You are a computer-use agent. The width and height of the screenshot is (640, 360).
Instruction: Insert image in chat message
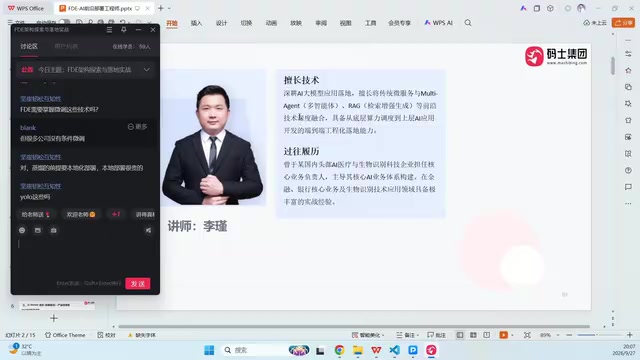(38, 230)
